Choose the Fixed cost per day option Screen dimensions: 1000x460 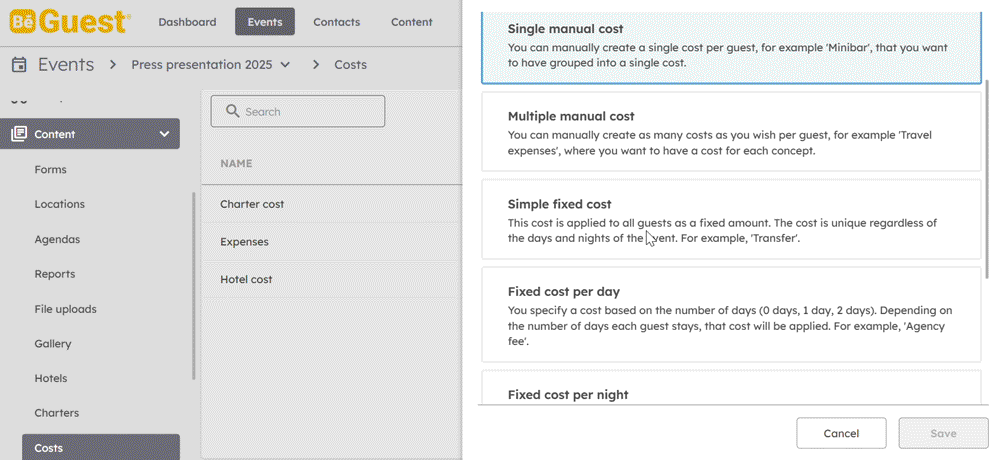tap(731, 314)
